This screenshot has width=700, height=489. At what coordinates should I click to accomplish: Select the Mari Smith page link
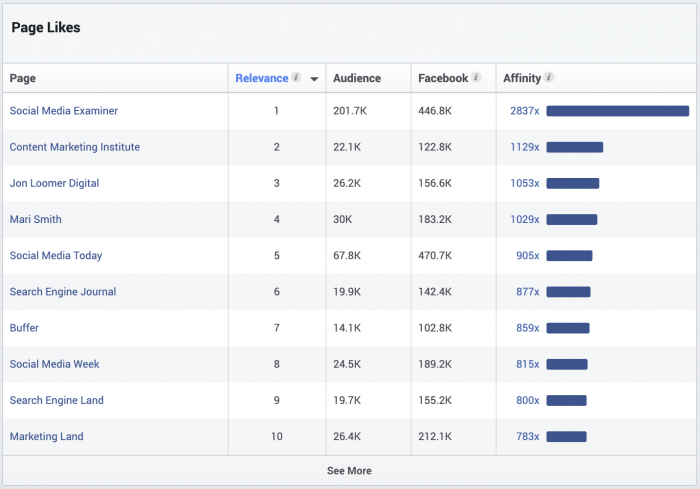tap(36, 219)
